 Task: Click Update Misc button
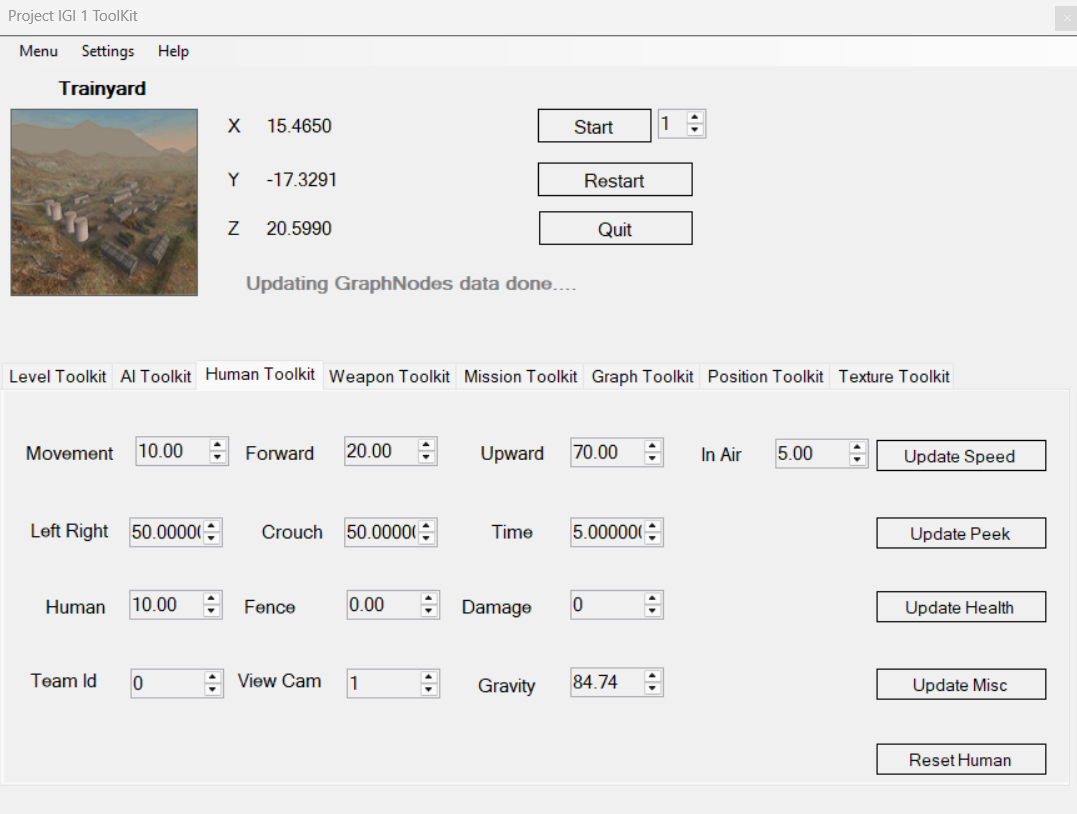pos(960,685)
